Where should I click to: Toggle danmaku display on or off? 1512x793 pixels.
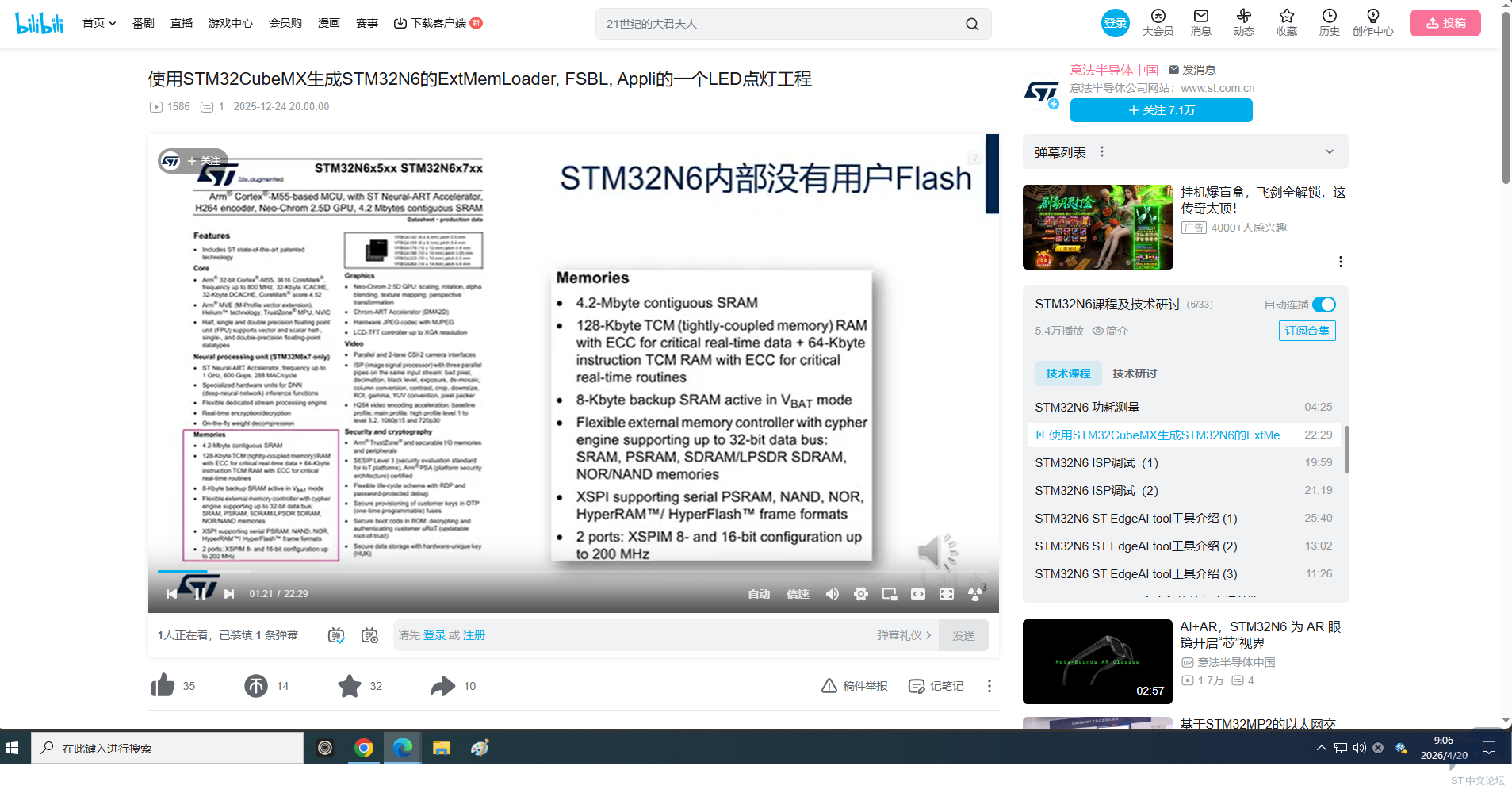[336, 635]
